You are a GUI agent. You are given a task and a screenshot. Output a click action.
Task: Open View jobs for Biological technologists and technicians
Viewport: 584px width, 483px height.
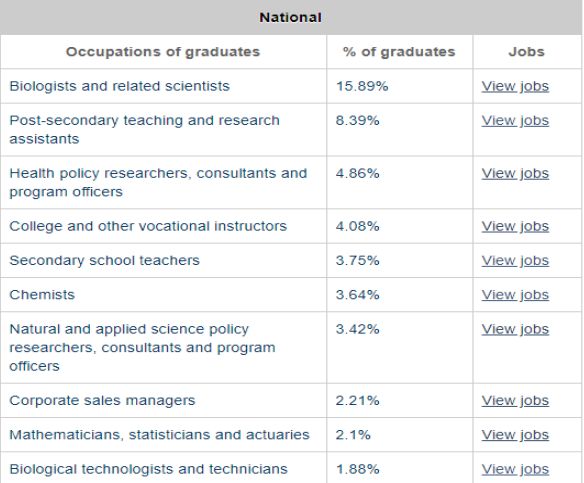515,469
